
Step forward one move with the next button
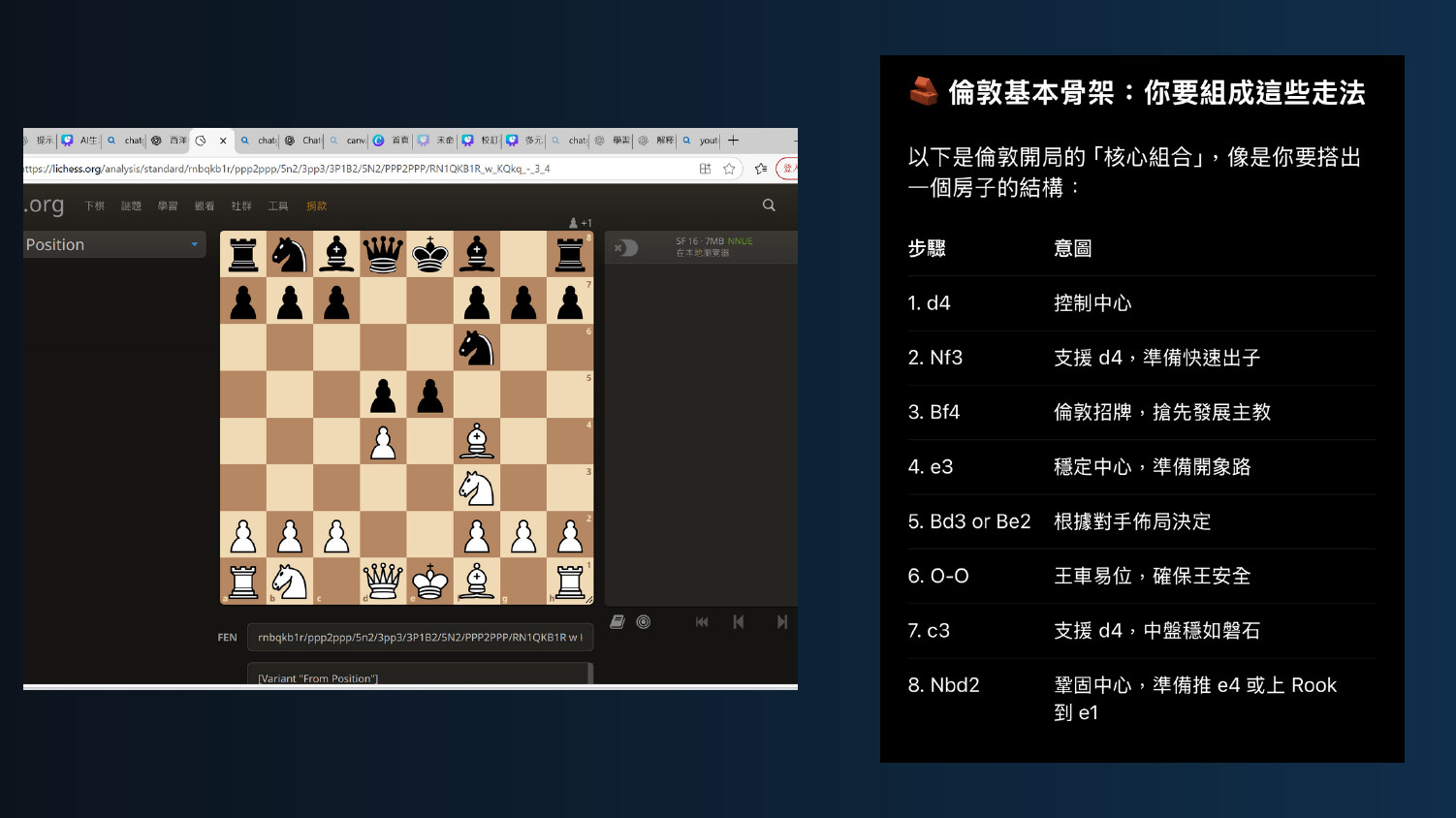coord(781,622)
